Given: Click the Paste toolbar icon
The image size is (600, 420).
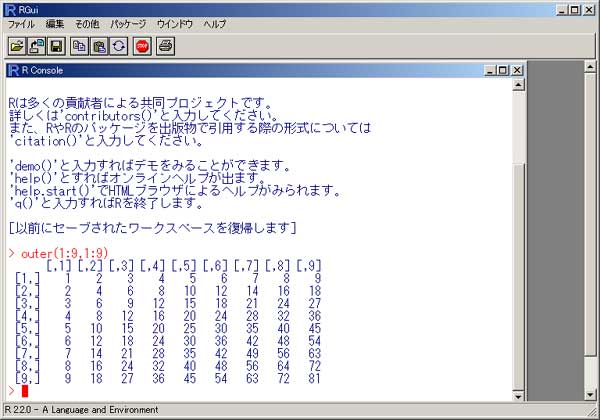Looking at the screenshot, I should pyautogui.click(x=99, y=46).
